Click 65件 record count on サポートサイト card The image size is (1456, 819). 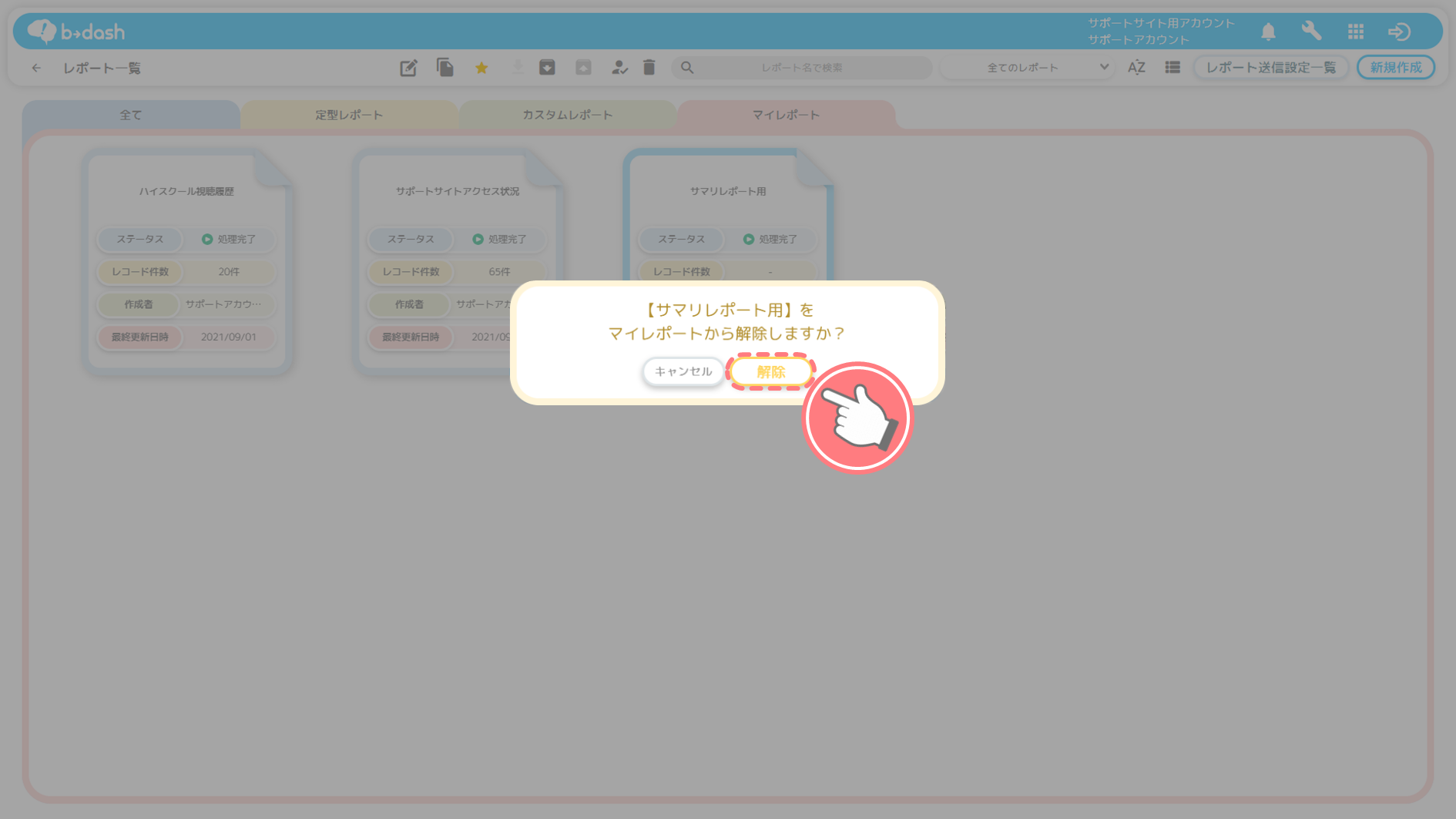(499, 272)
